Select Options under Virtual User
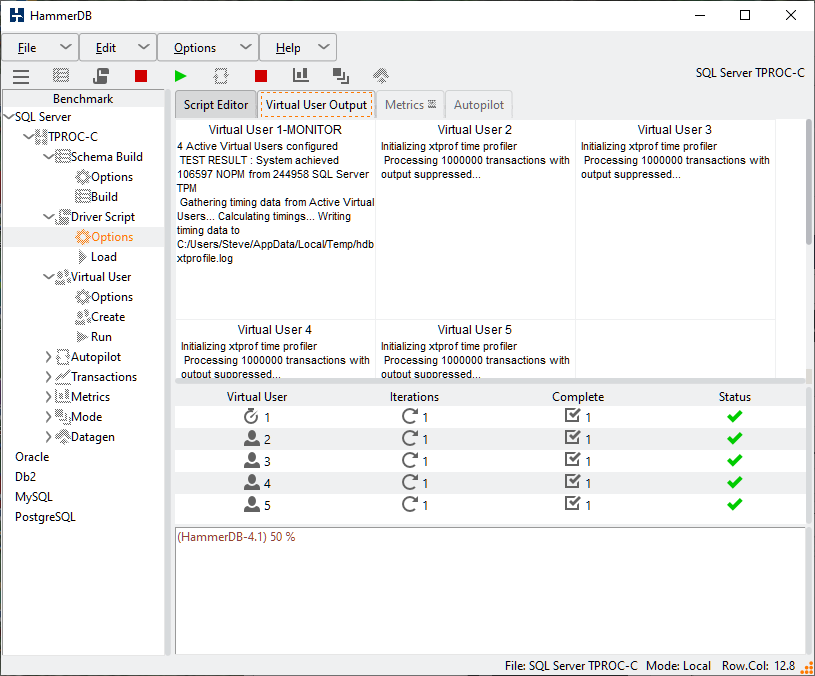Screen dimensions: 815x676 coord(112,297)
